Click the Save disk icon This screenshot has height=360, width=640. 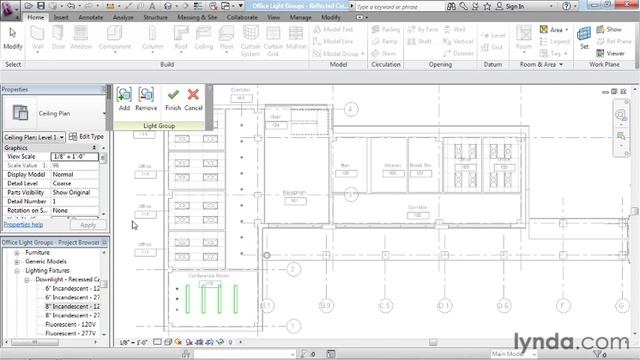41,6
